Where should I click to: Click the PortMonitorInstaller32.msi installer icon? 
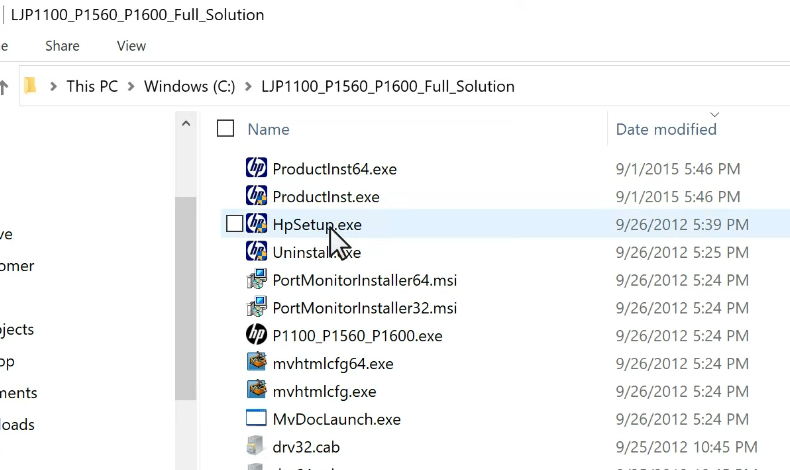(x=256, y=306)
